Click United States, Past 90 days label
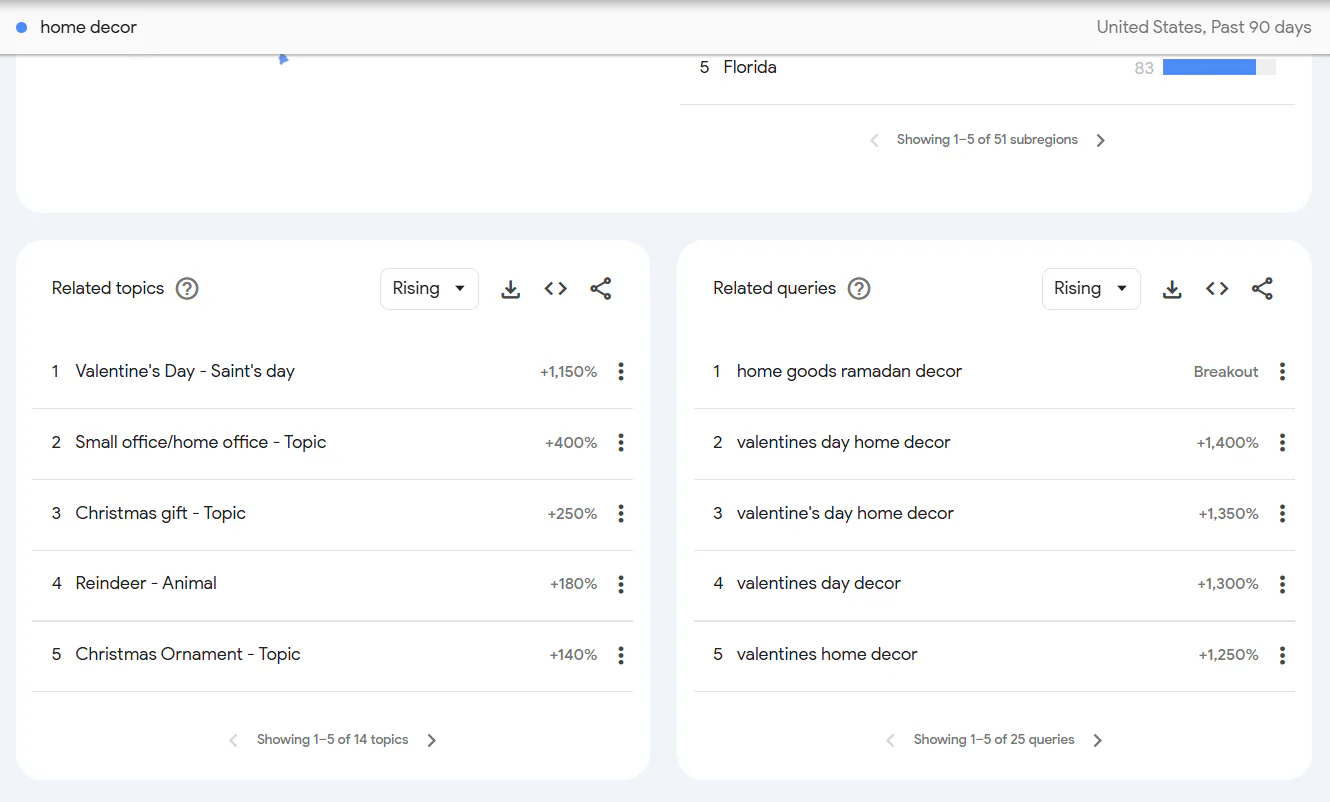The width and height of the screenshot is (1330, 802). tap(1204, 27)
